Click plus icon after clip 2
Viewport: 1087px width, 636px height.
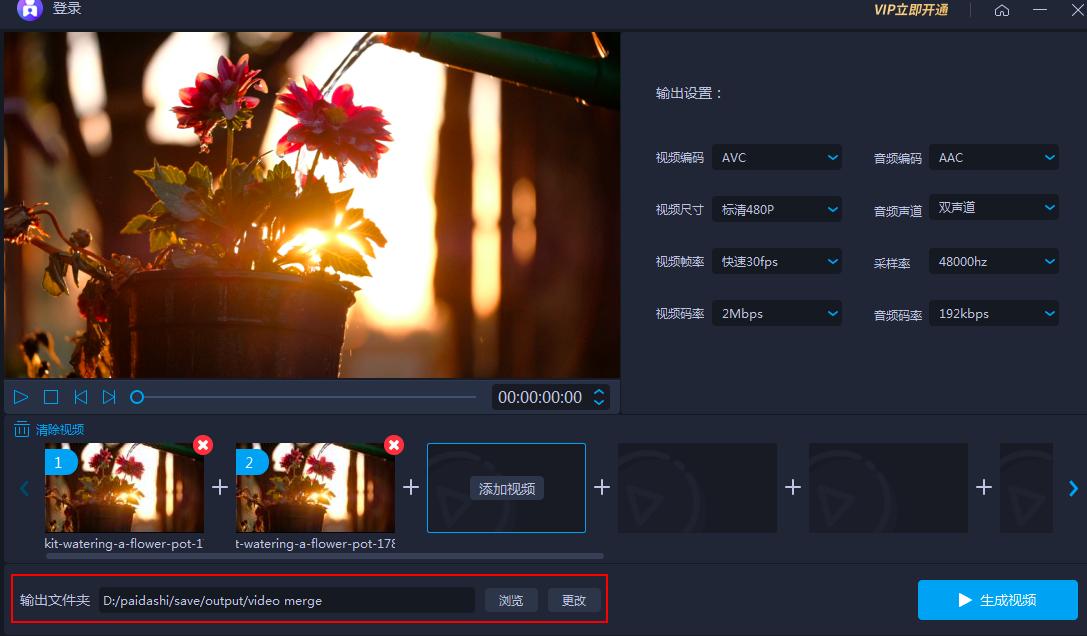click(x=411, y=487)
